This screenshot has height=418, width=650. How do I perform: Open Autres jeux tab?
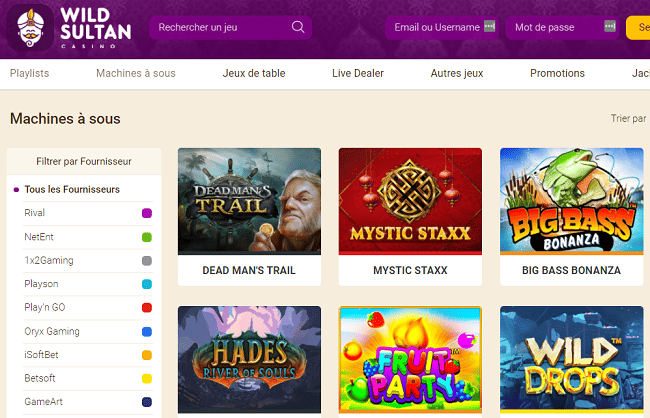click(x=457, y=73)
